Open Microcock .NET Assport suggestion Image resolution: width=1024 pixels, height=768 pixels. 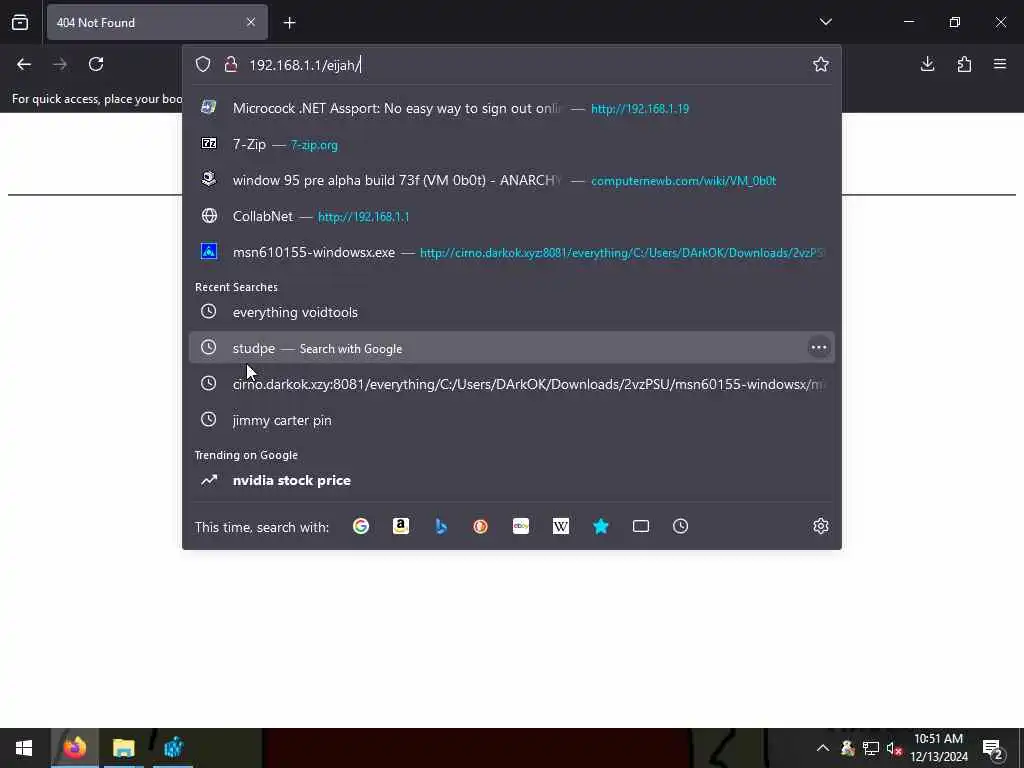click(511, 108)
